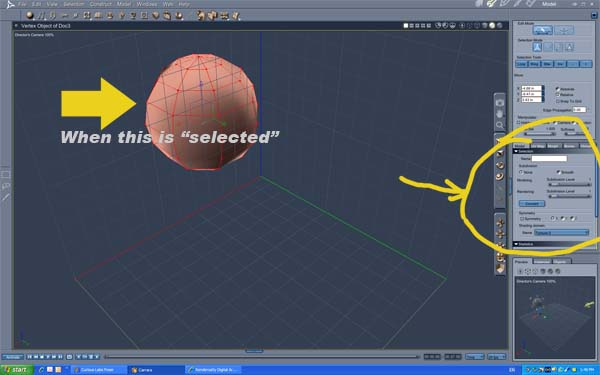The width and height of the screenshot is (600, 375).
Task: Click the last gold tool icon in top toolbar
Action: 235,15
